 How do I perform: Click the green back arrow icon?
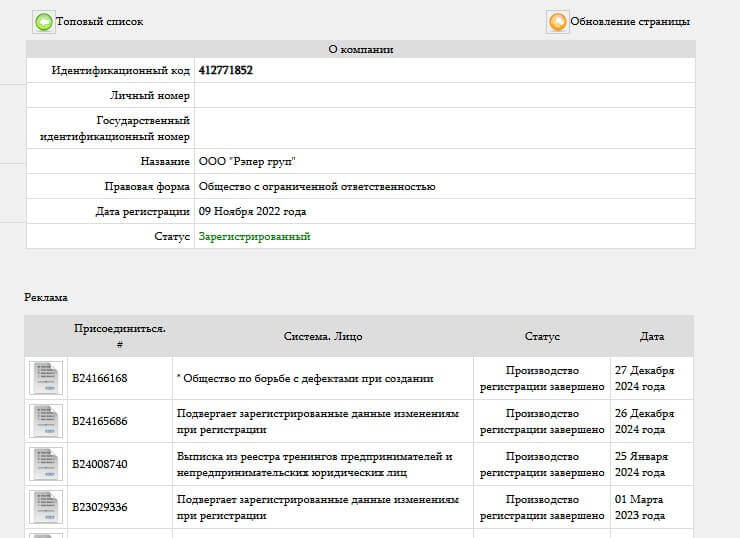[44, 22]
